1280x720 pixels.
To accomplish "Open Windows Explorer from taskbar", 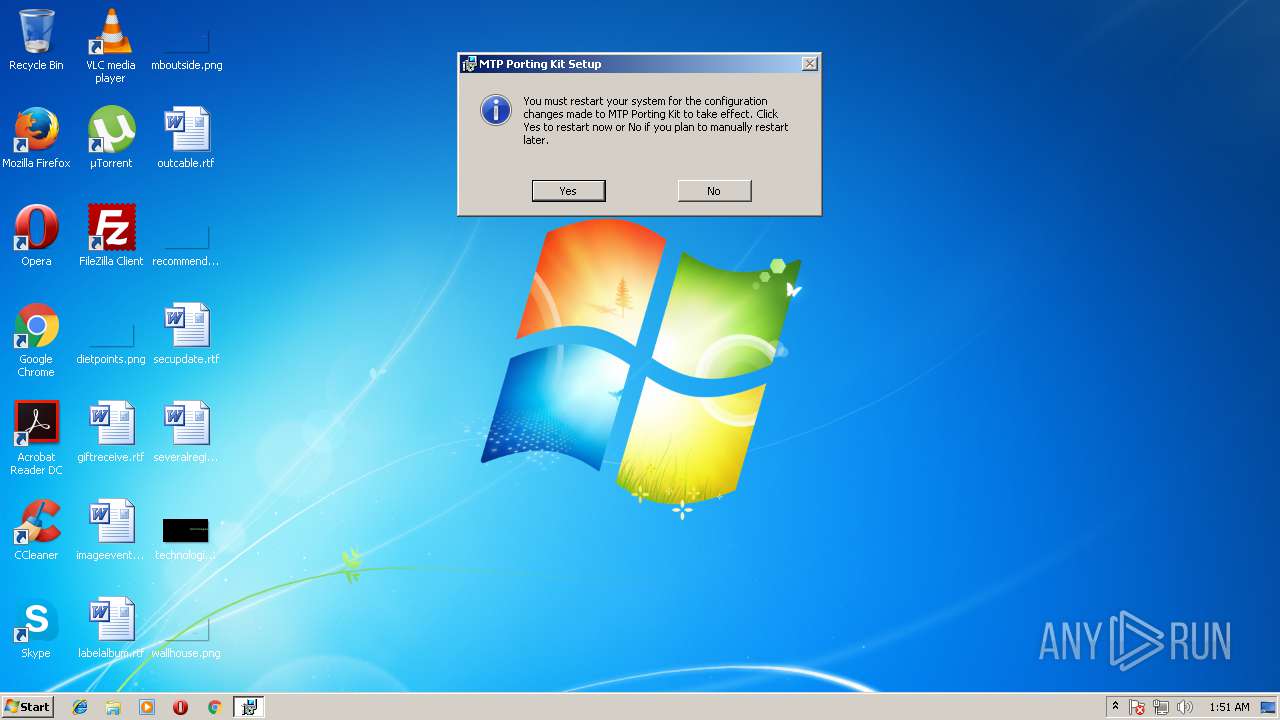I will click(113, 707).
